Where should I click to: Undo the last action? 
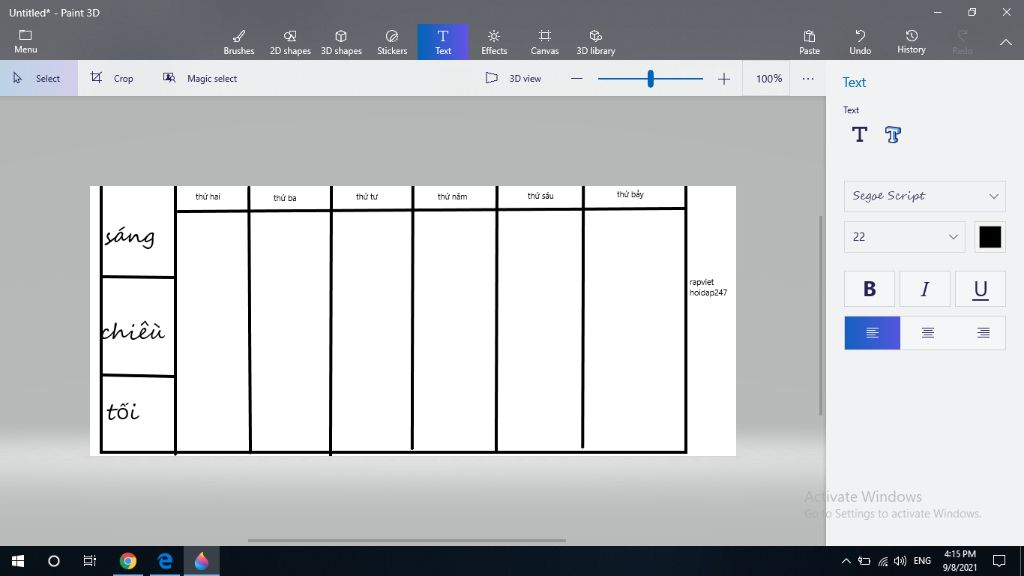pyautogui.click(x=860, y=42)
